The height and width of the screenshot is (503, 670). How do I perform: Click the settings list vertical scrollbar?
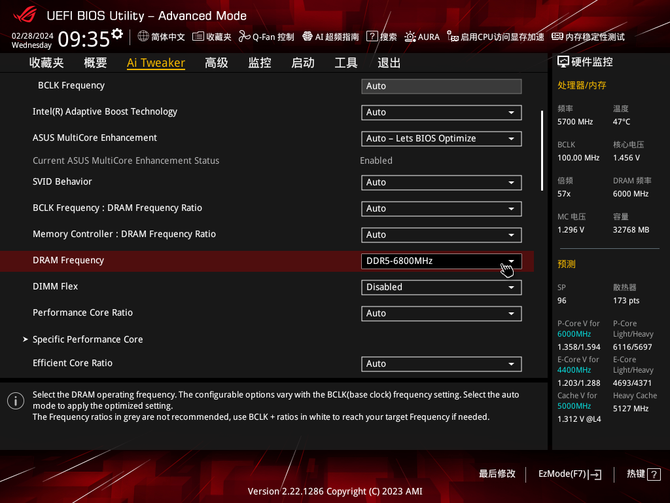(x=543, y=150)
